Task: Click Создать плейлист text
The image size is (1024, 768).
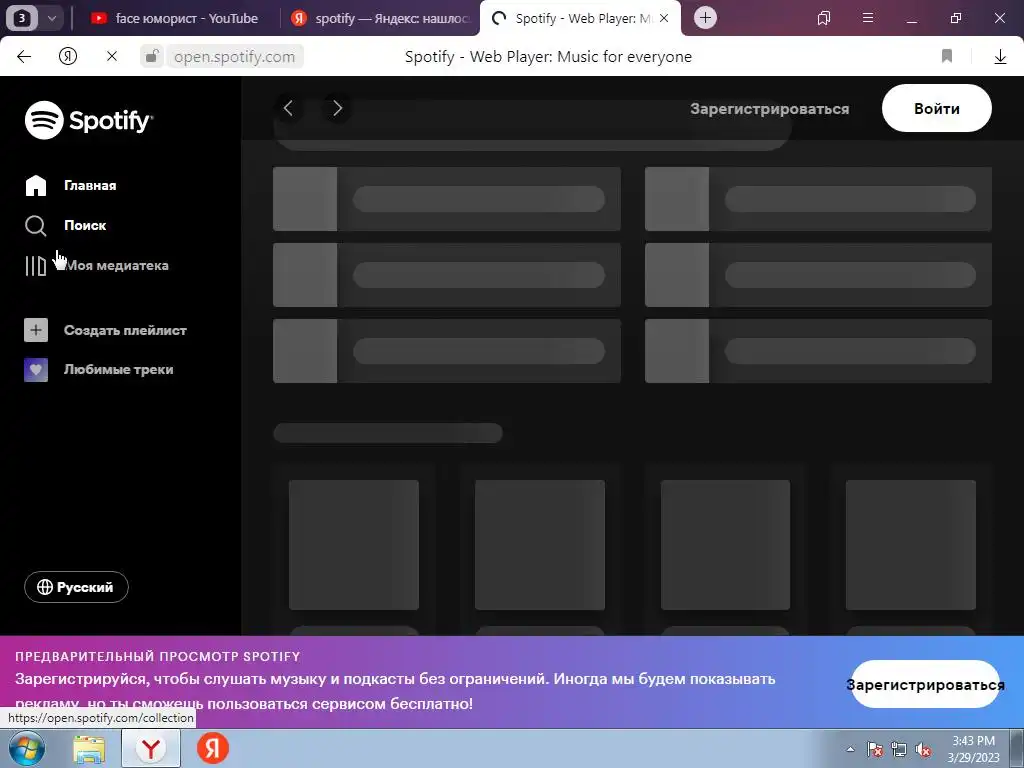Action: (x=125, y=330)
